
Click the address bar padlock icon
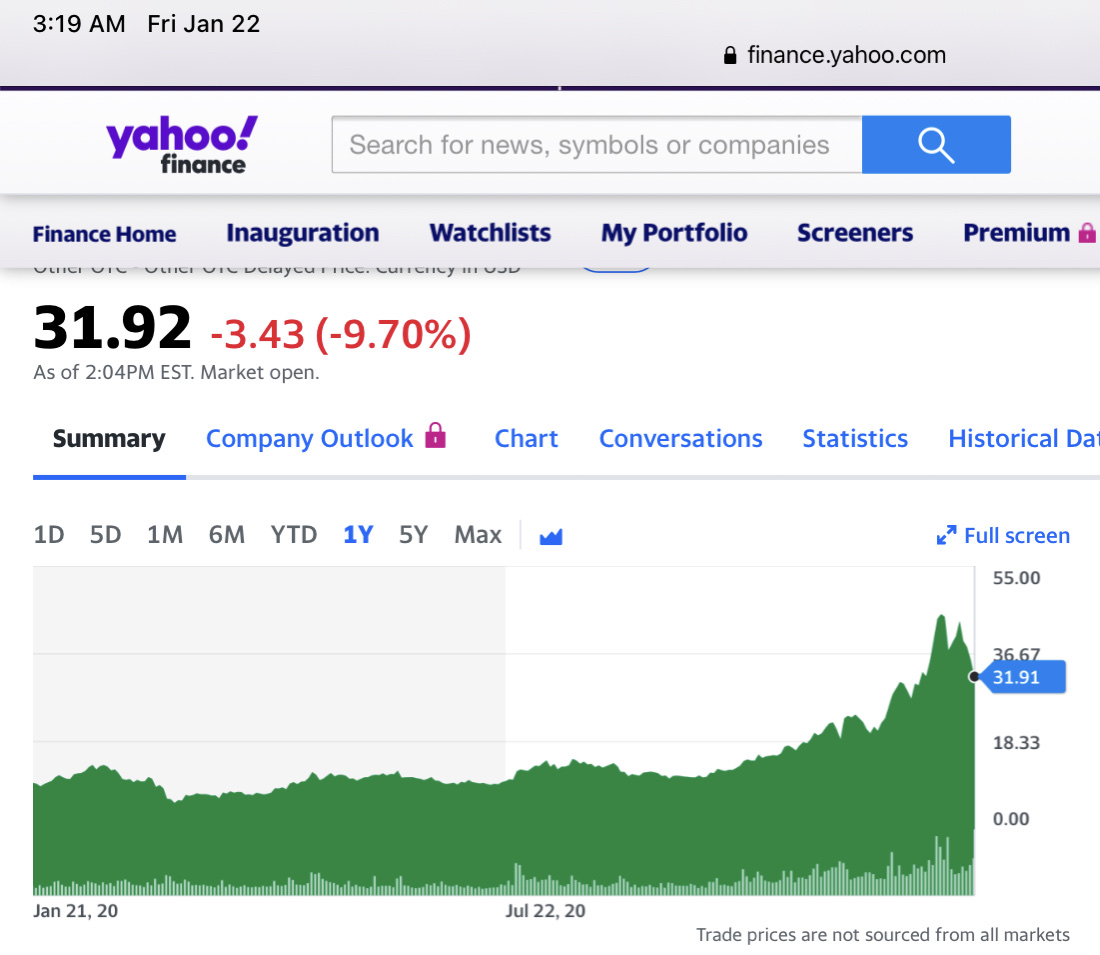click(730, 55)
